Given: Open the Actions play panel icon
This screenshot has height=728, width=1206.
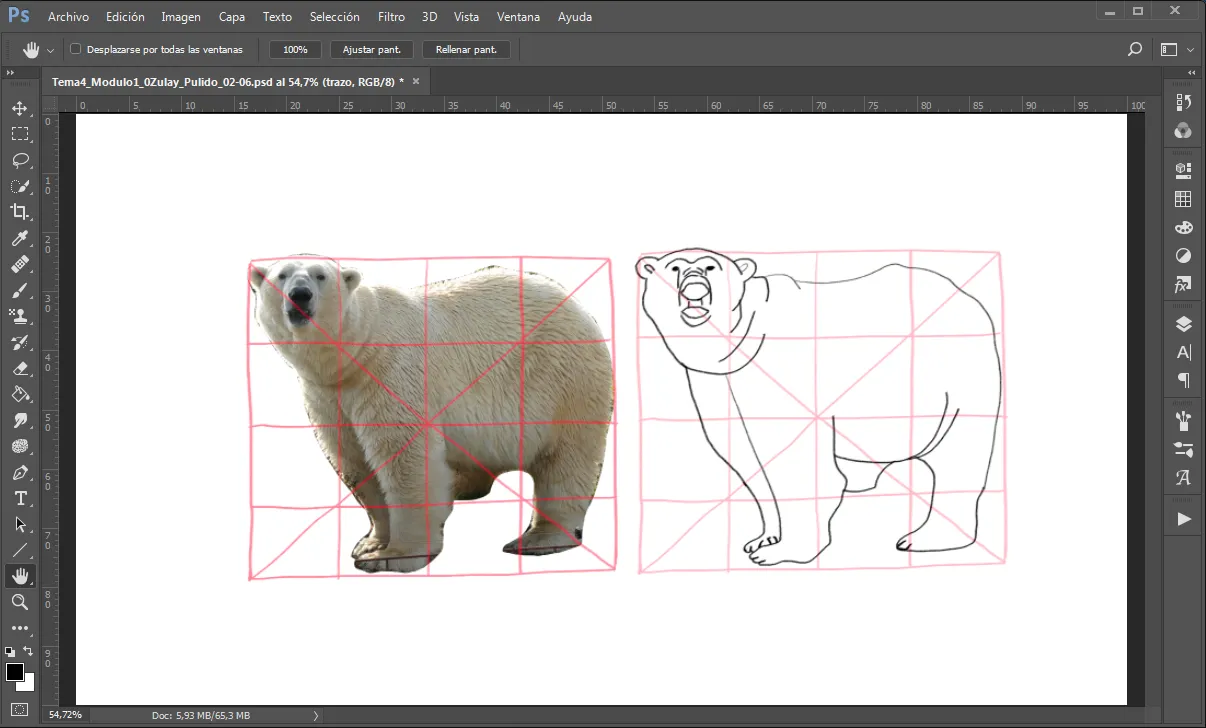Looking at the screenshot, I should (x=1184, y=519).
